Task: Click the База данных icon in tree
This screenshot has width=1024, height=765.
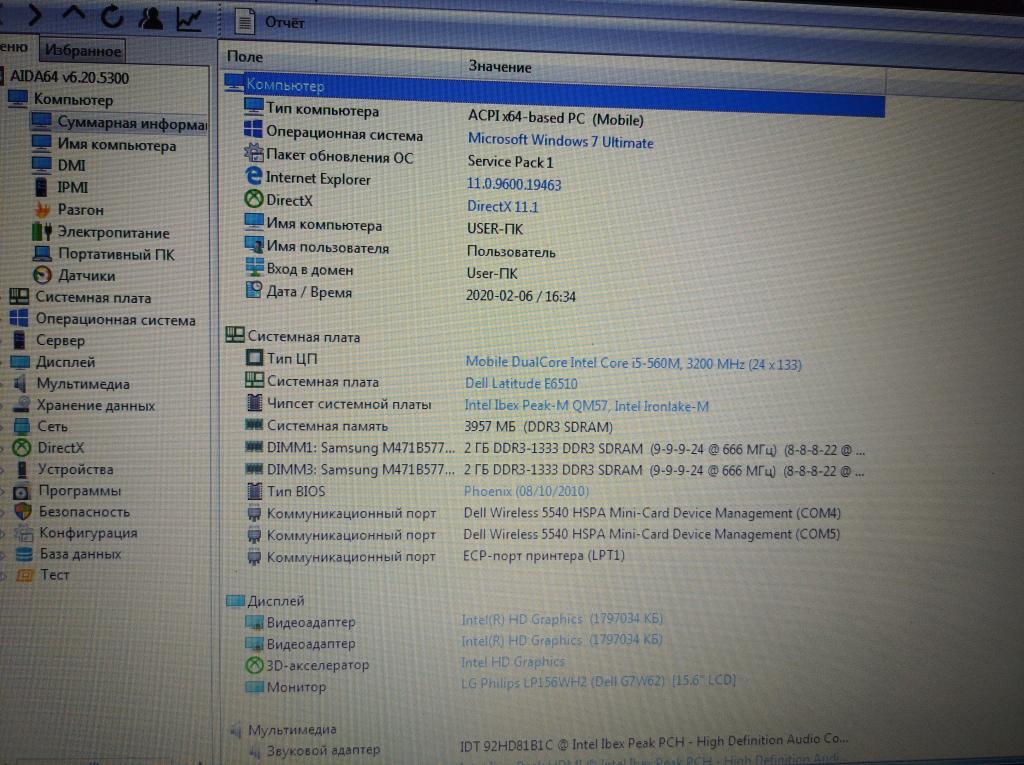Action: pyautogui.click(x=24, y=554)
